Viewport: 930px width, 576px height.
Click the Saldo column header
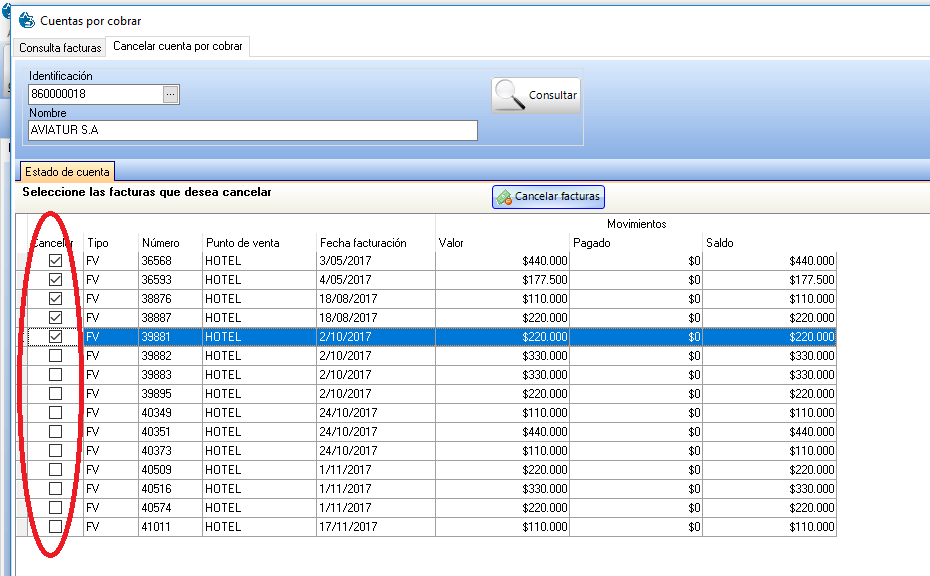click(721, 243)
